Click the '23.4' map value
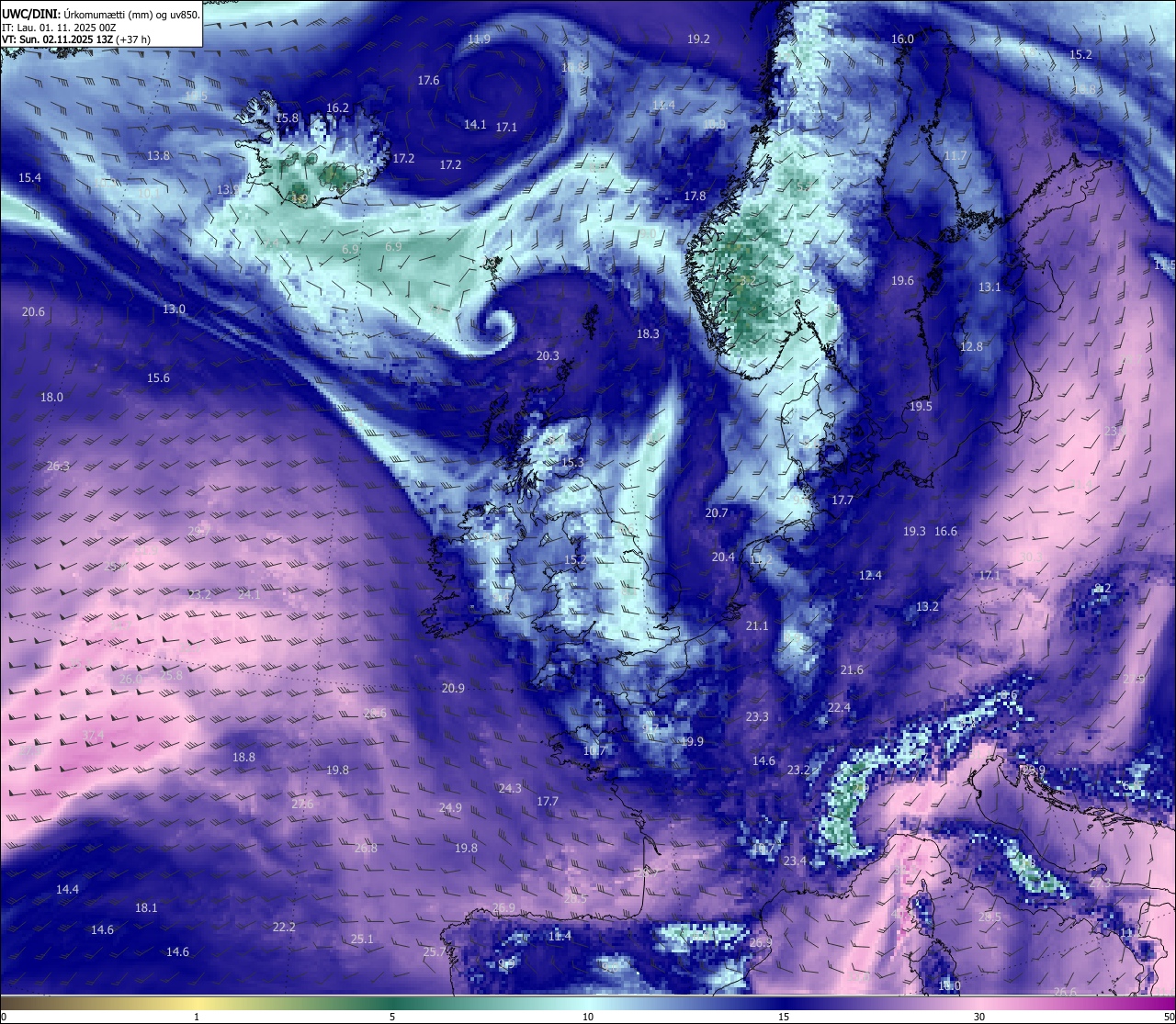This screenshot has width=1176, height=1024. (795, 861)
